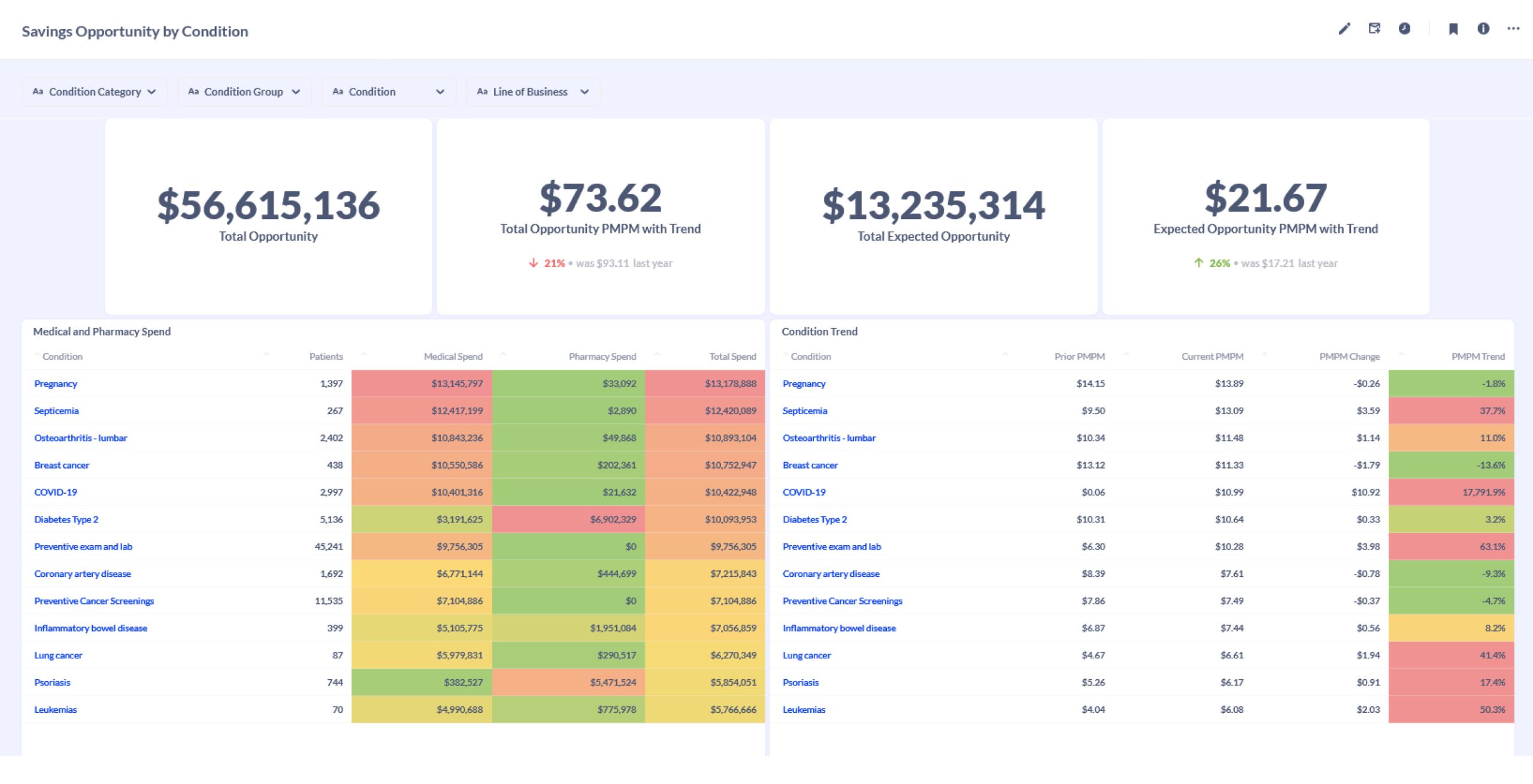Sort spend table by Condition header
The width and height of the screenshot is (1533, 784).
tap(62, 356)
